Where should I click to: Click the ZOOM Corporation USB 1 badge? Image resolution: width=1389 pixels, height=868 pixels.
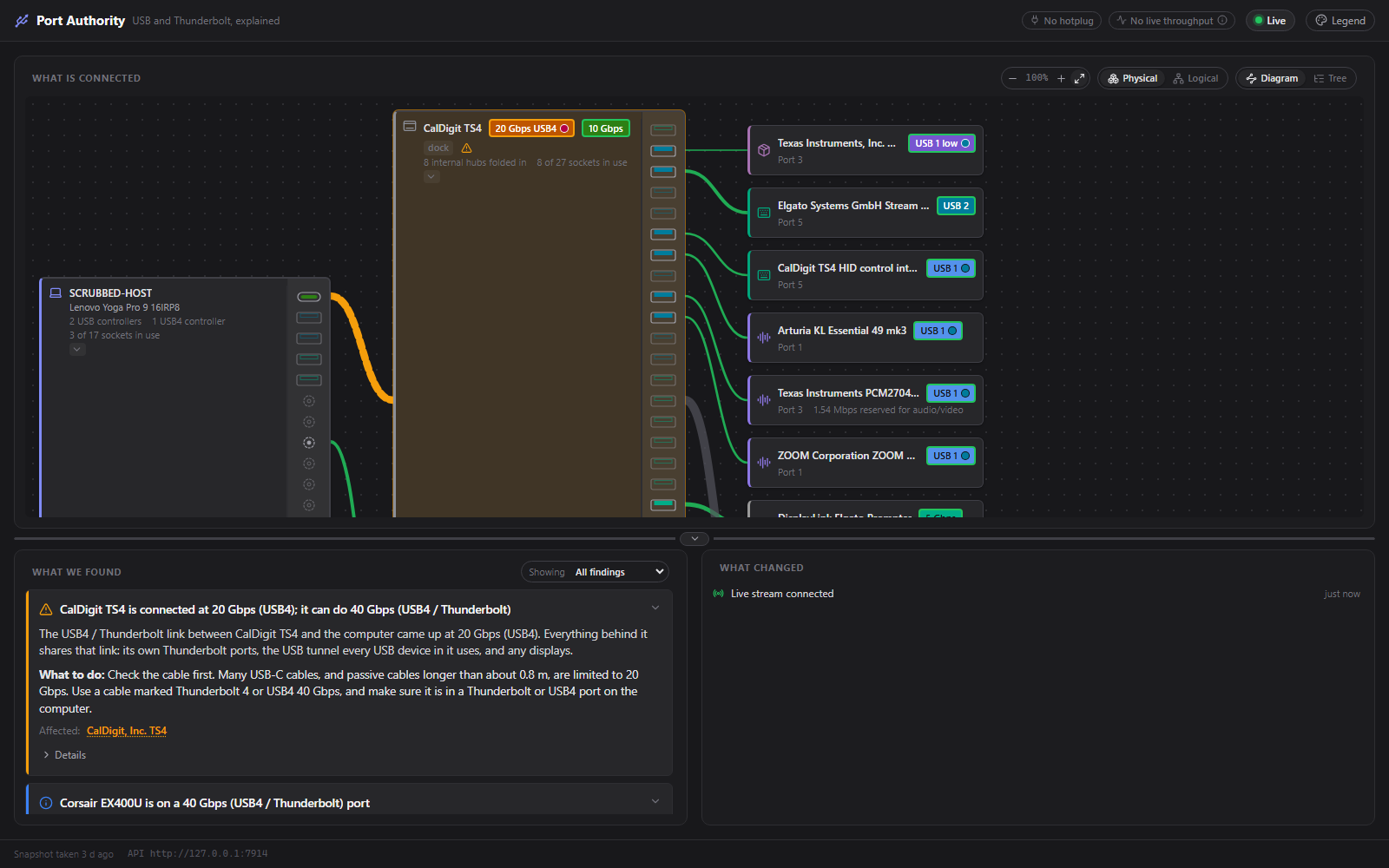951,456
